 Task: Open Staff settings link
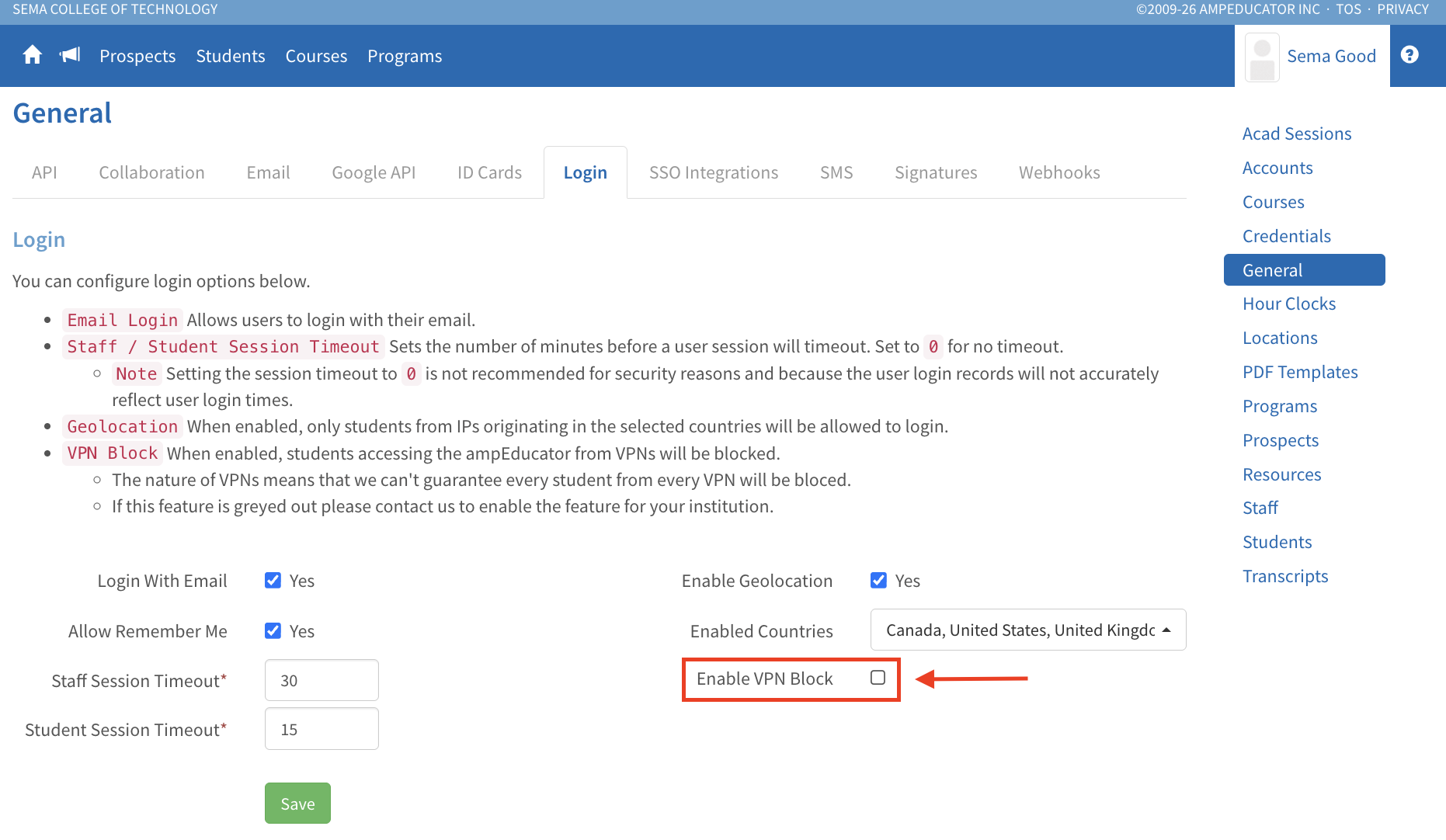coord(1260,508)
